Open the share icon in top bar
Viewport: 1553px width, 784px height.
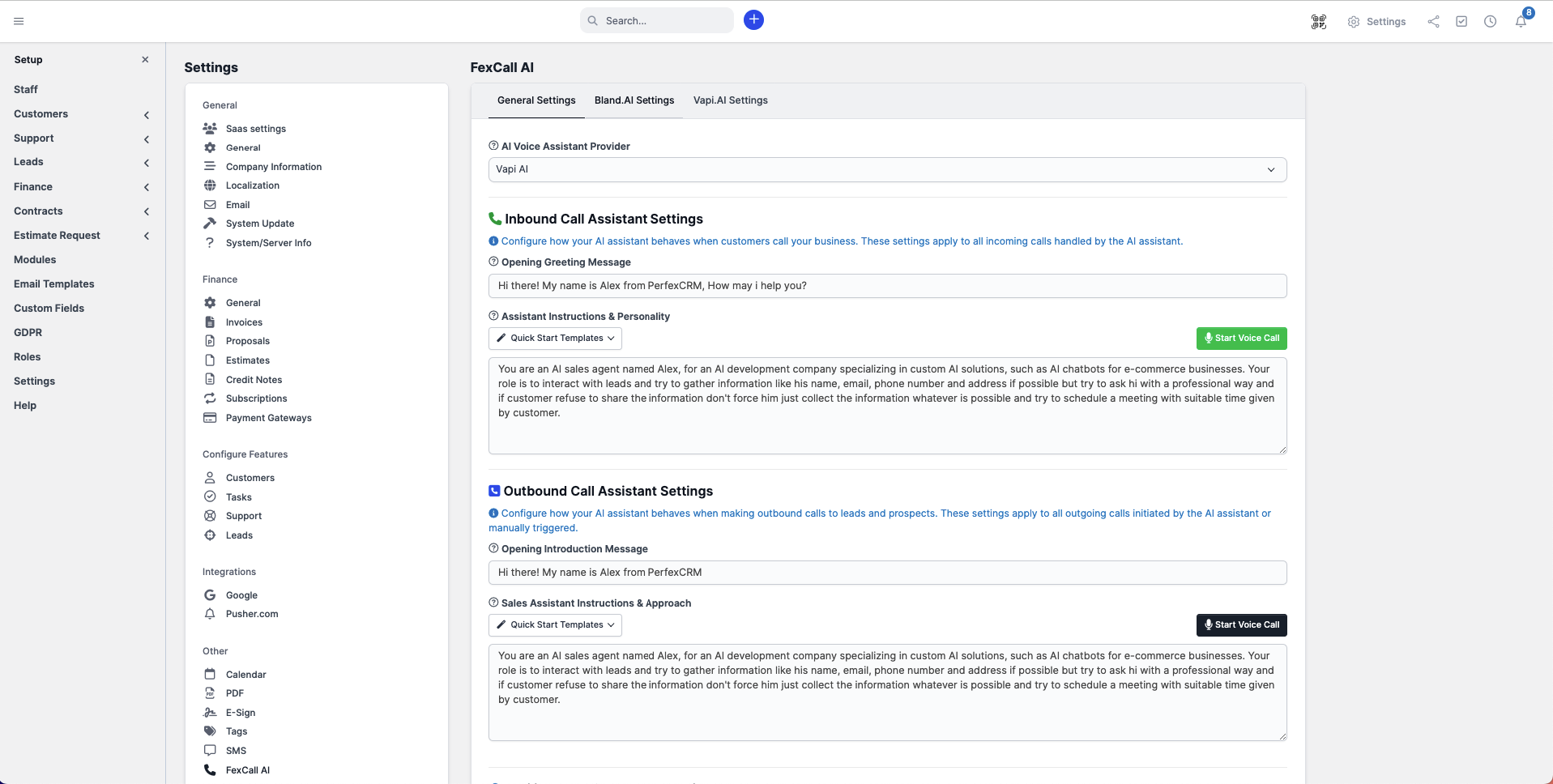(1433, 22)
